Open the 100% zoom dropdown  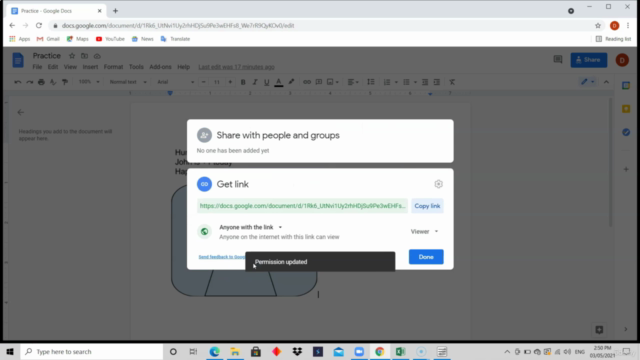click(x=89, y=82)
